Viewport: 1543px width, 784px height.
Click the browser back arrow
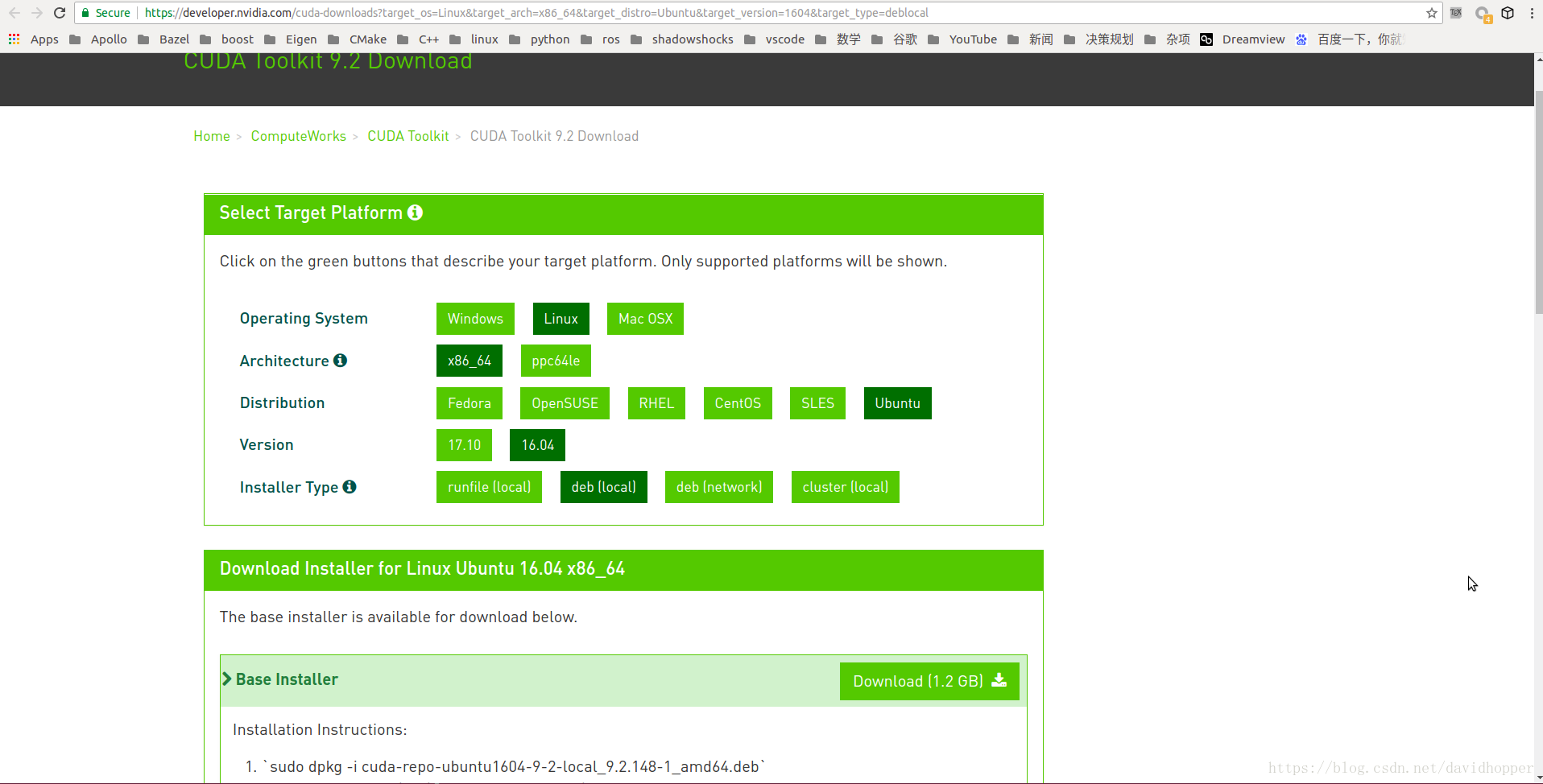14,13
